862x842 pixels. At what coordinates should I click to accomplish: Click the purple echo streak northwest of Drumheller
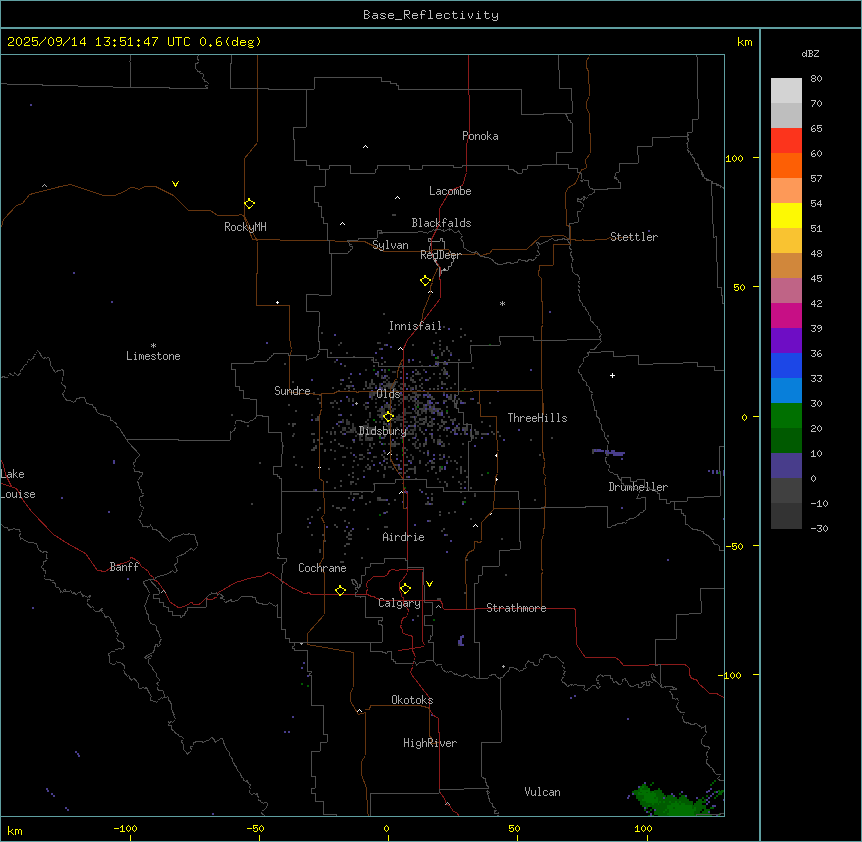608,453
